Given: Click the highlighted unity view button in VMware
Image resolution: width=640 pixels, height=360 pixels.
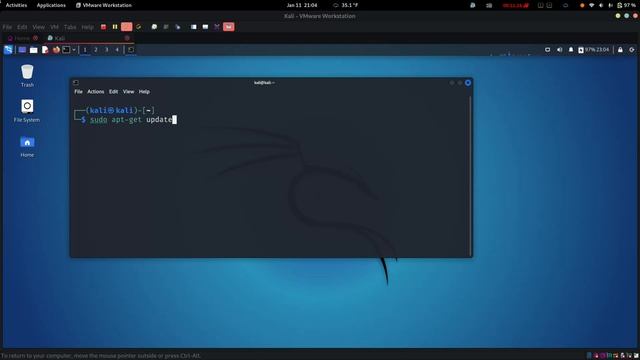Looking at the screenshot, I should point(229,27).
